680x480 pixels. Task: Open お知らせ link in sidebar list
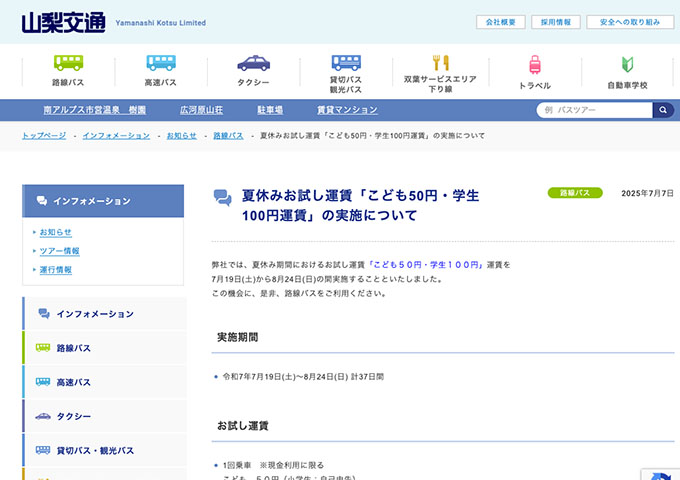[x=56, y=232]
